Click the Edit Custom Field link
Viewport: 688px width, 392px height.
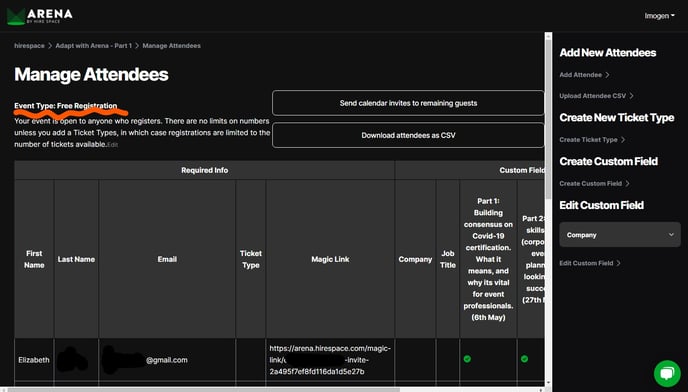[590, 263]
